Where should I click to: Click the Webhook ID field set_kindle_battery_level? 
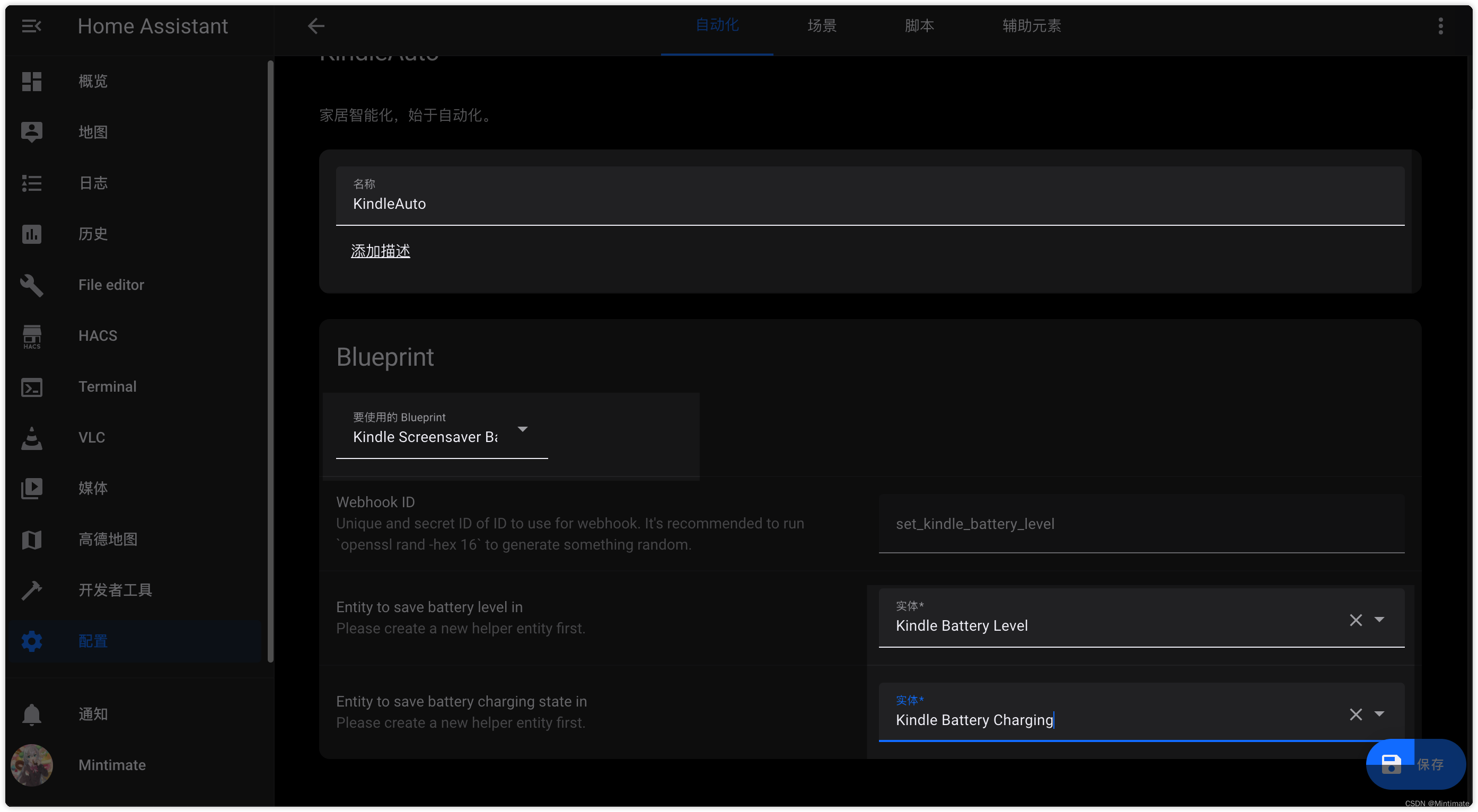(1141, 524)
